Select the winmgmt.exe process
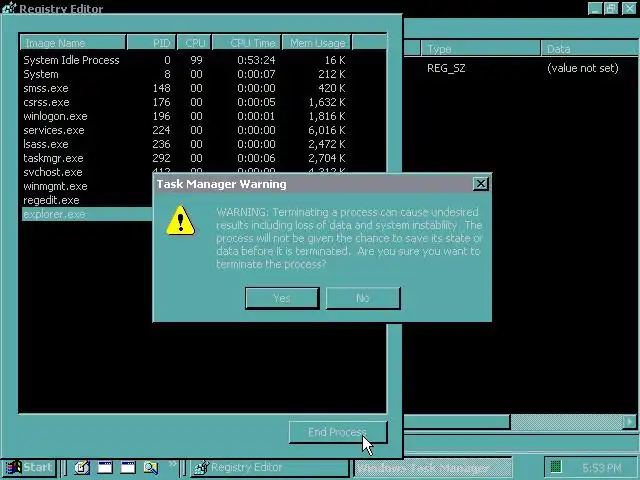The image size is (640, 480). coord(56,186)
